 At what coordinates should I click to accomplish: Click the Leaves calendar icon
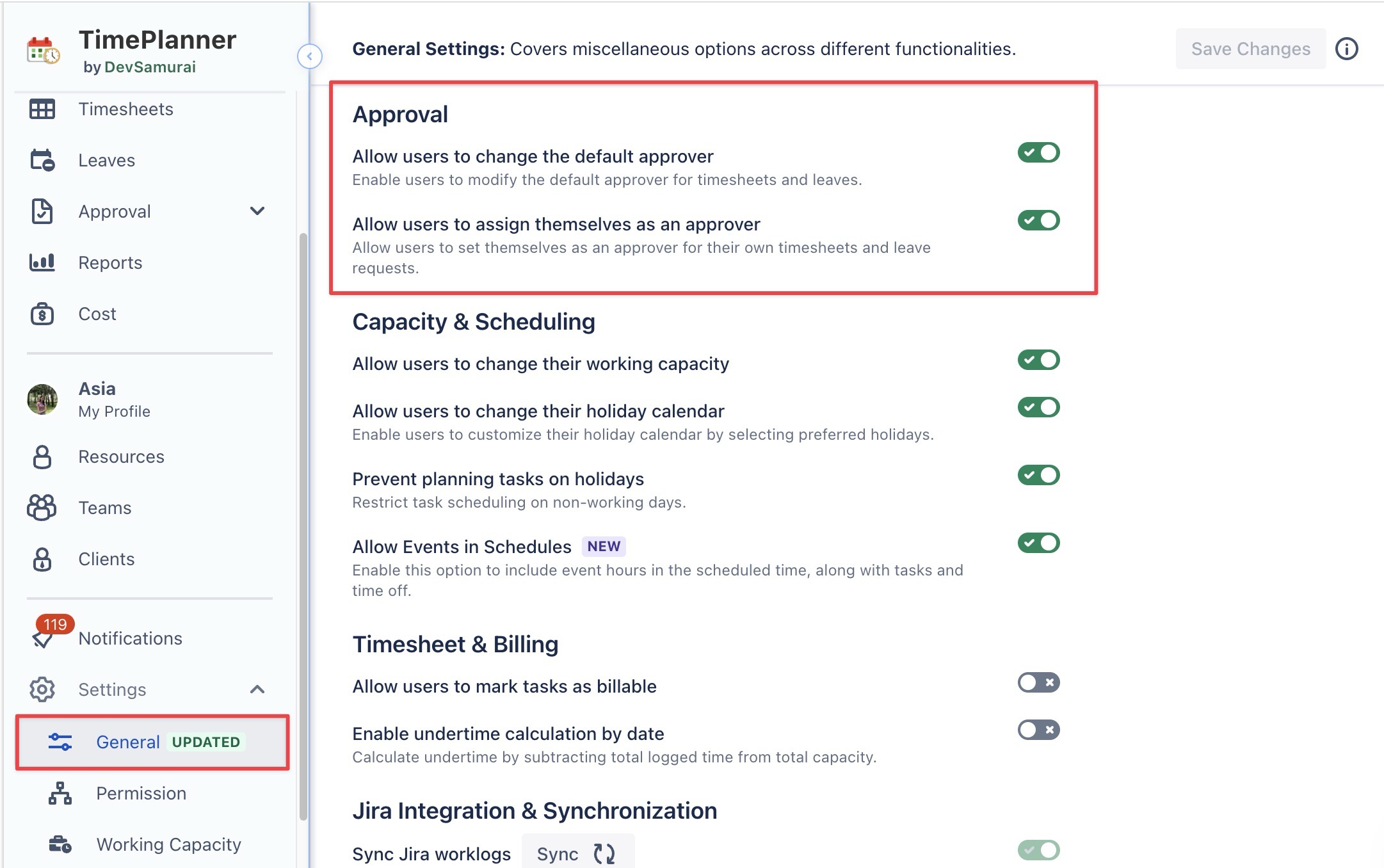point(42,160)
